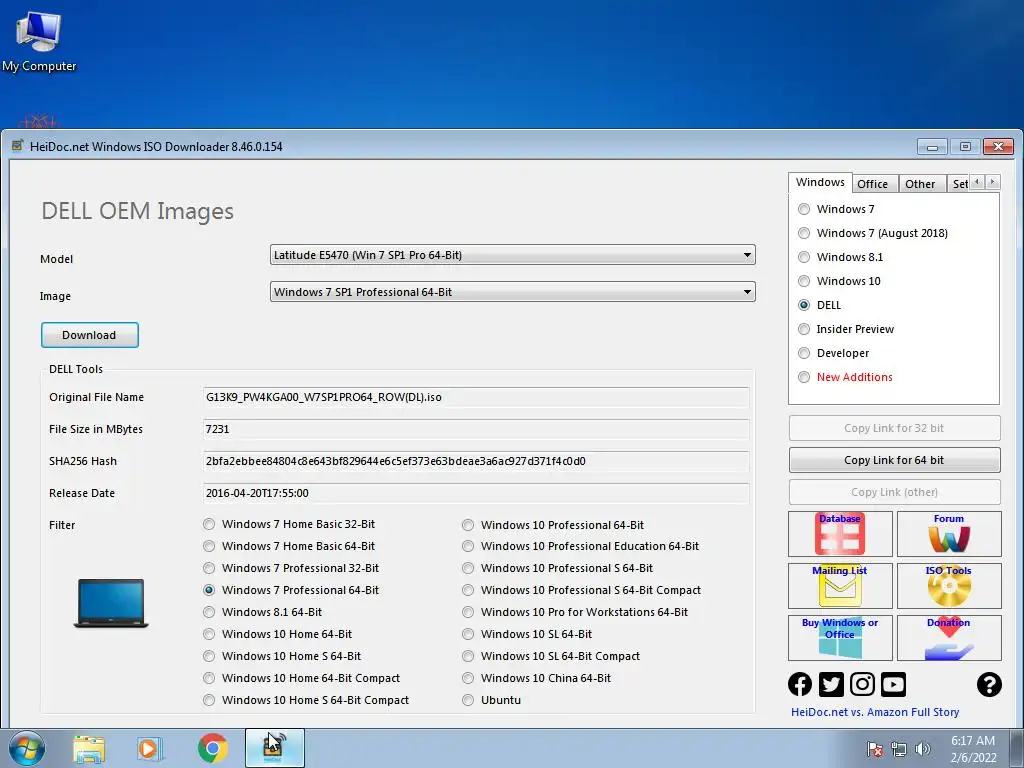Filter by Windows 10 Professional 64-Bit
This screenshot has width=1024, height=768.
[553, 525]
